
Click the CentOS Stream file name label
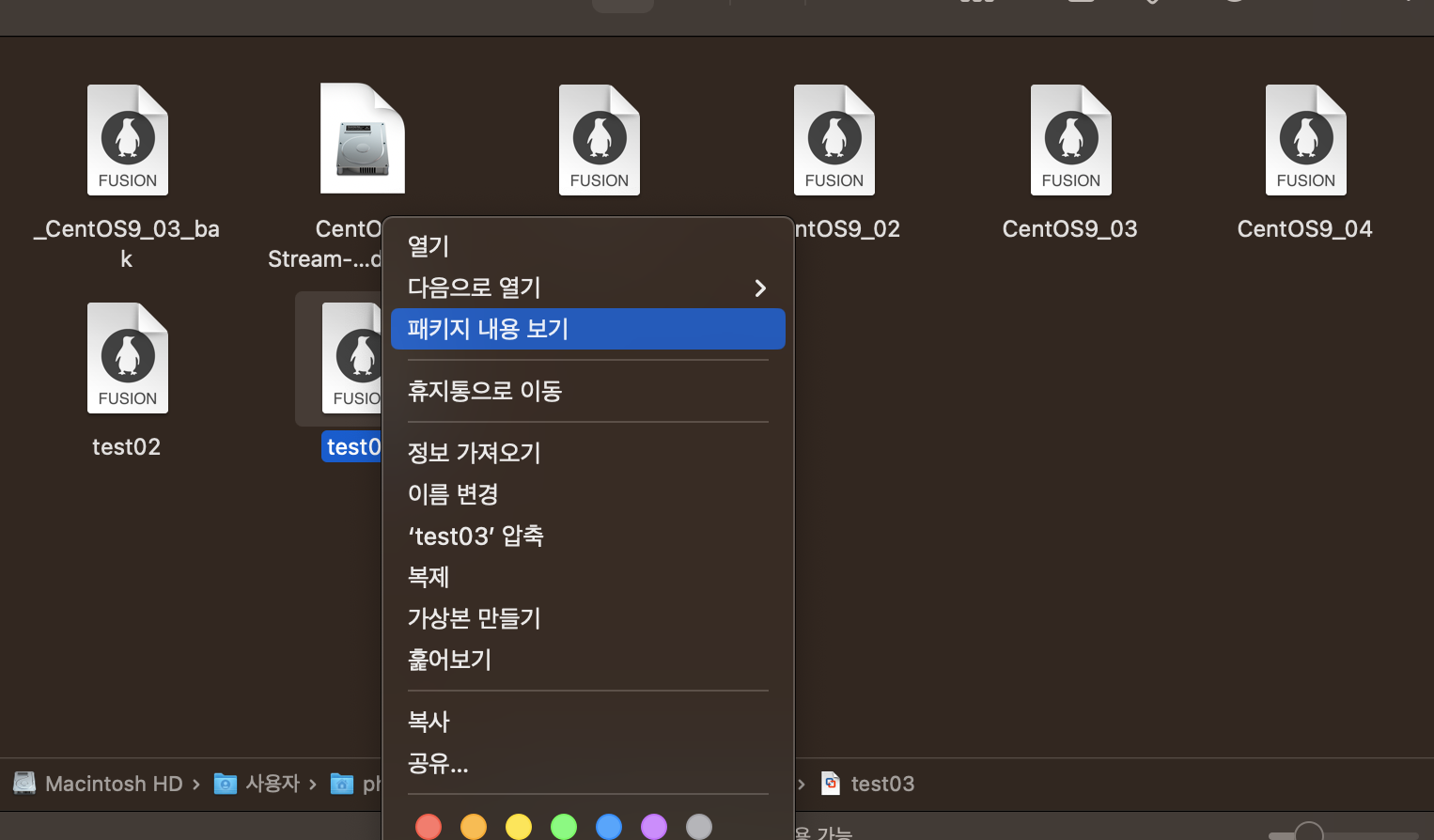coord(325,243)
